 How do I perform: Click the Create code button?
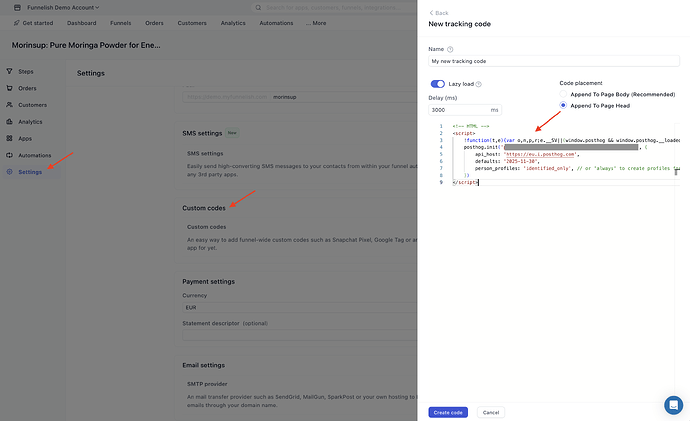click(447, 412)
